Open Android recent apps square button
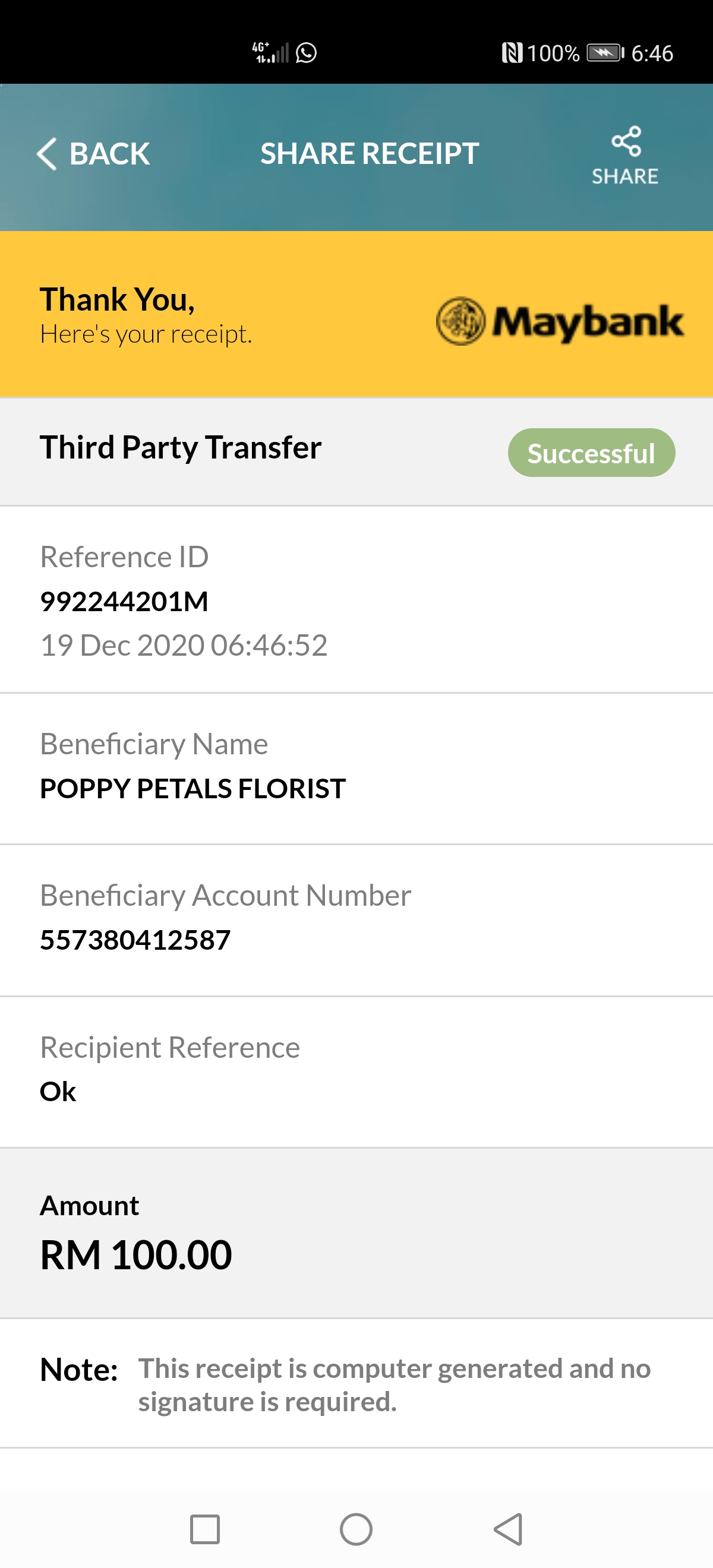 pyautogui.click(x=204, y=1529)
